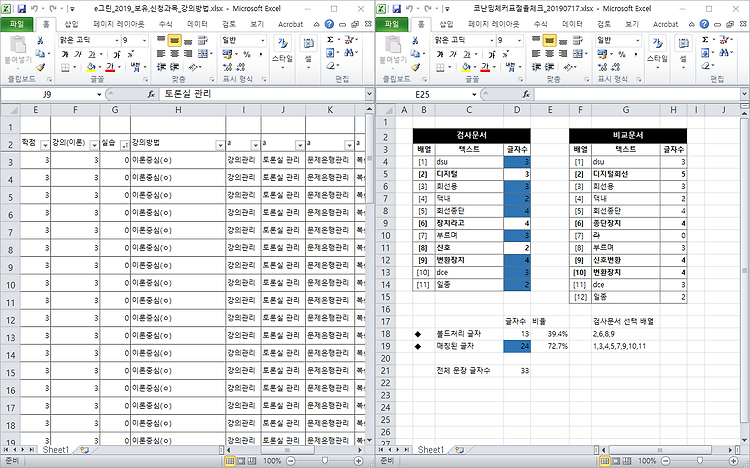Open Excel Help in 코난임체커 window
This screenshot has height=468, width=750.
704,24
